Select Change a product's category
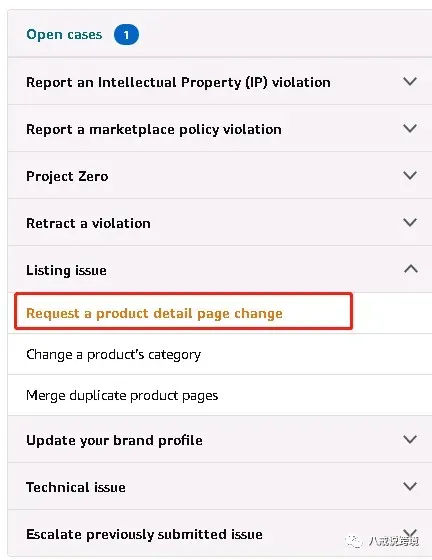432x560 pixels. [x=114, y=355]
